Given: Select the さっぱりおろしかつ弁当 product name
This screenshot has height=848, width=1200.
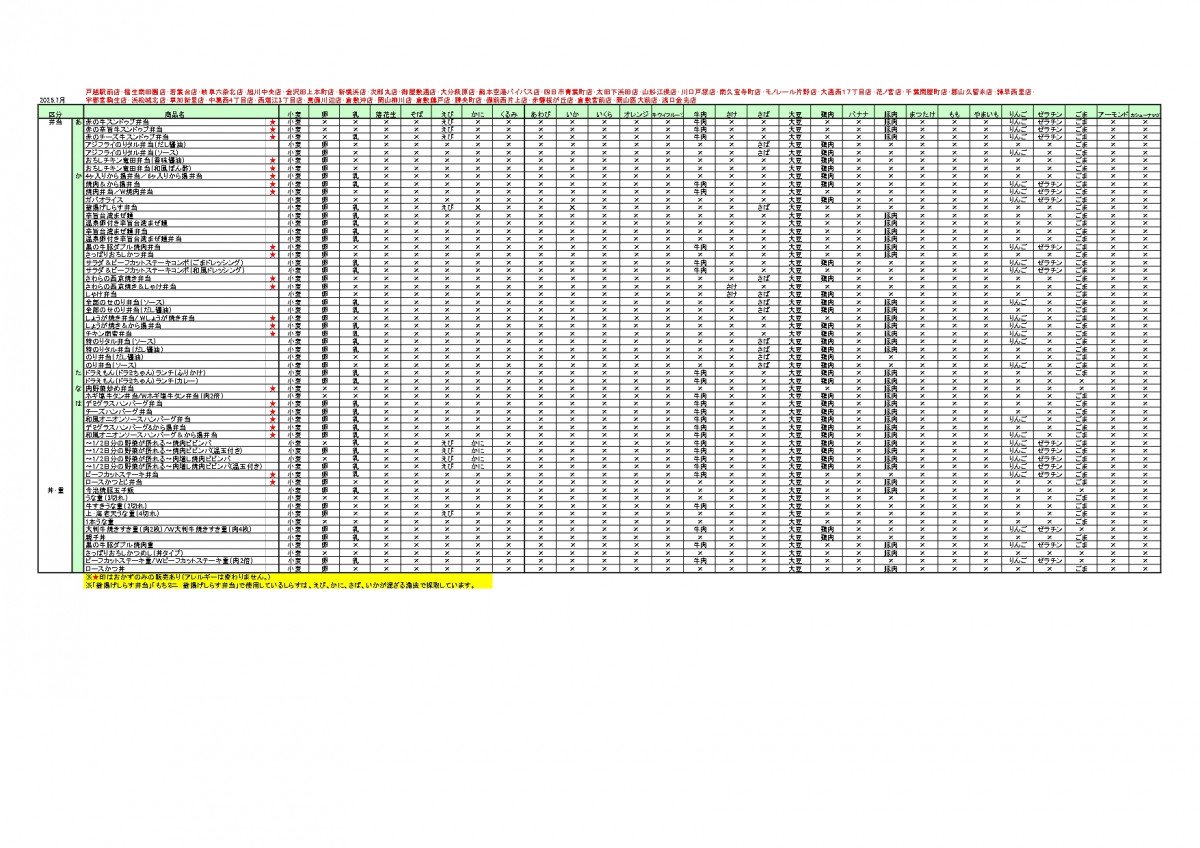Looking at the screenshot, I should click(x=121, y=254).
